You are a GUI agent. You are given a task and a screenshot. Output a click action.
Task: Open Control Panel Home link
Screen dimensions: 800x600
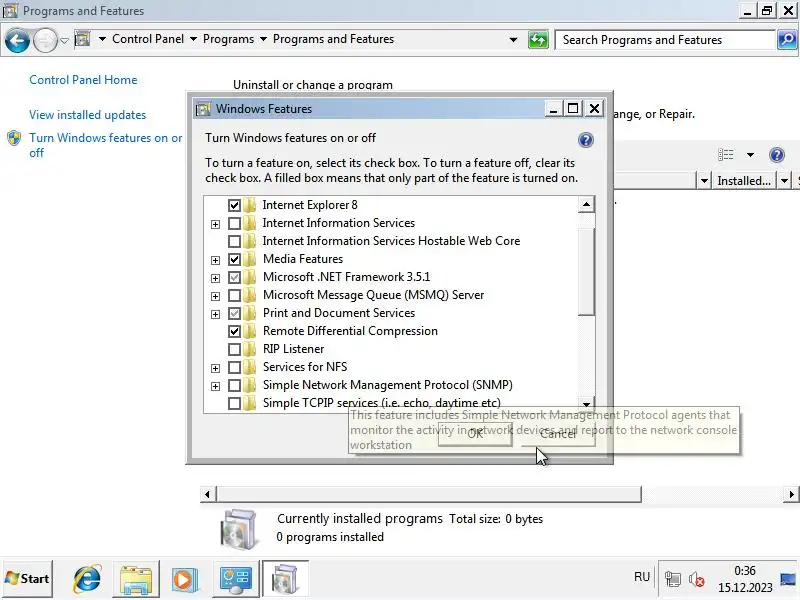(x=83, y=80)
